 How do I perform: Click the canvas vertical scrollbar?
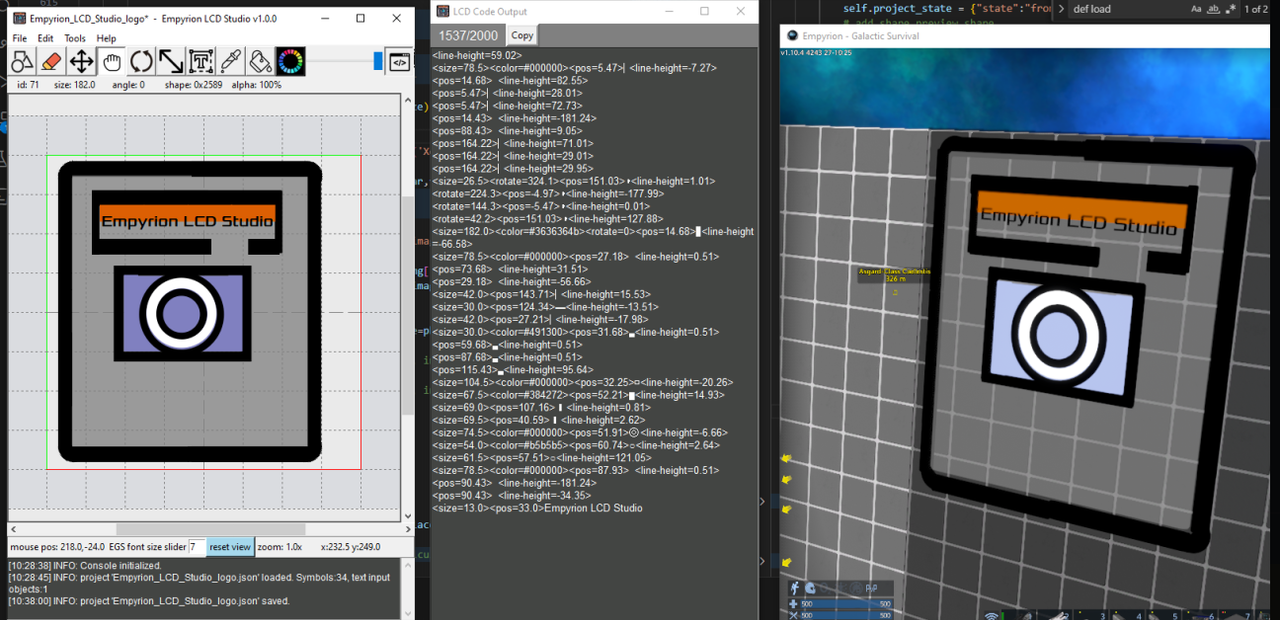coord(407,307)
